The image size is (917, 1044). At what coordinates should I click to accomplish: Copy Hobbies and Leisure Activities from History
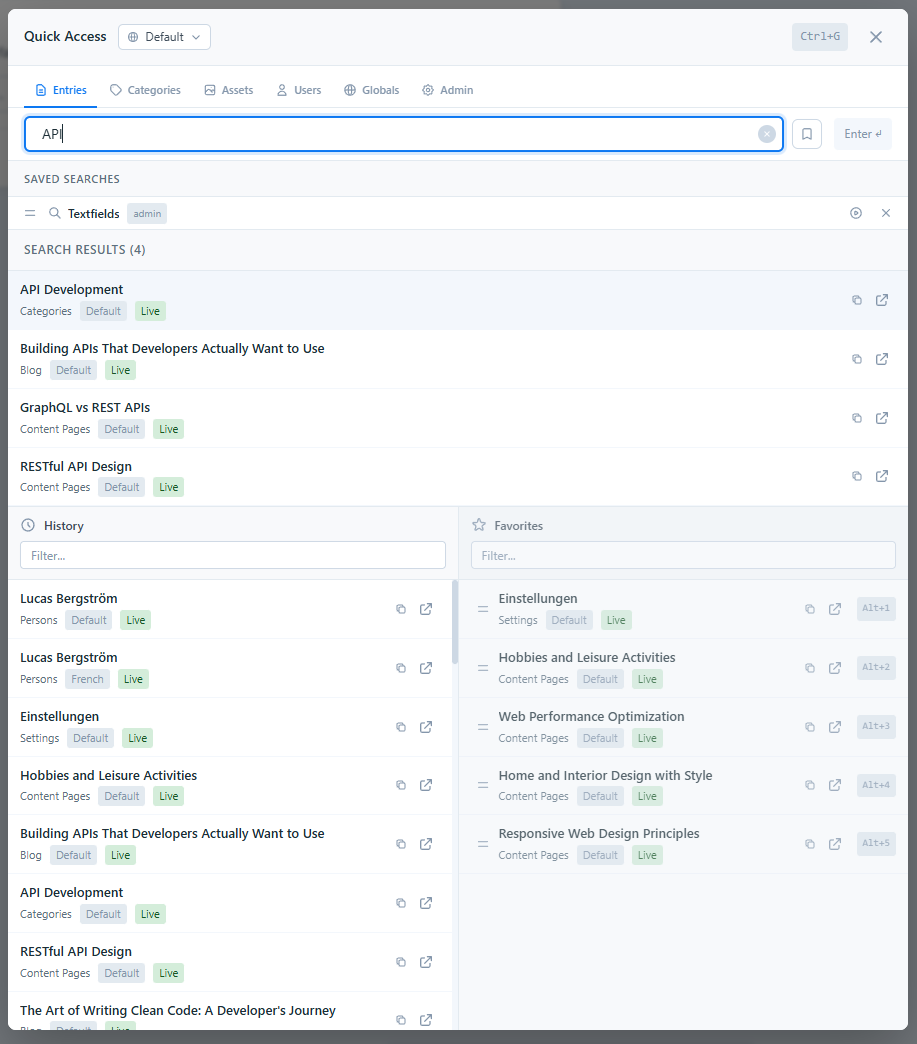pyautogui.click(x=400, y=785)
